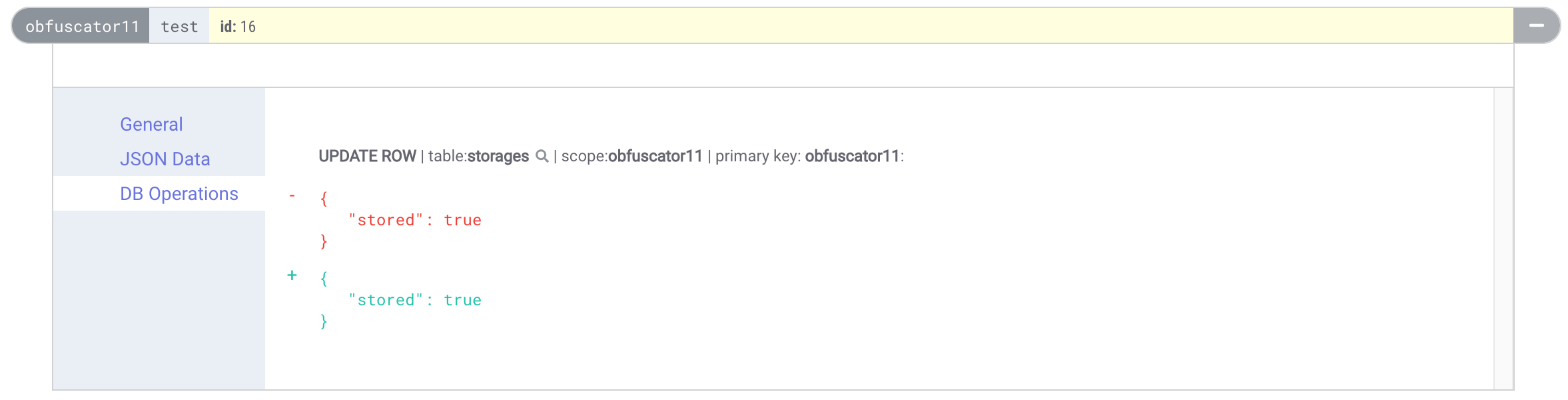This screenshot has width=1568, height=400.
Task: Click the green plus diff marker
Action: (292, 275)
